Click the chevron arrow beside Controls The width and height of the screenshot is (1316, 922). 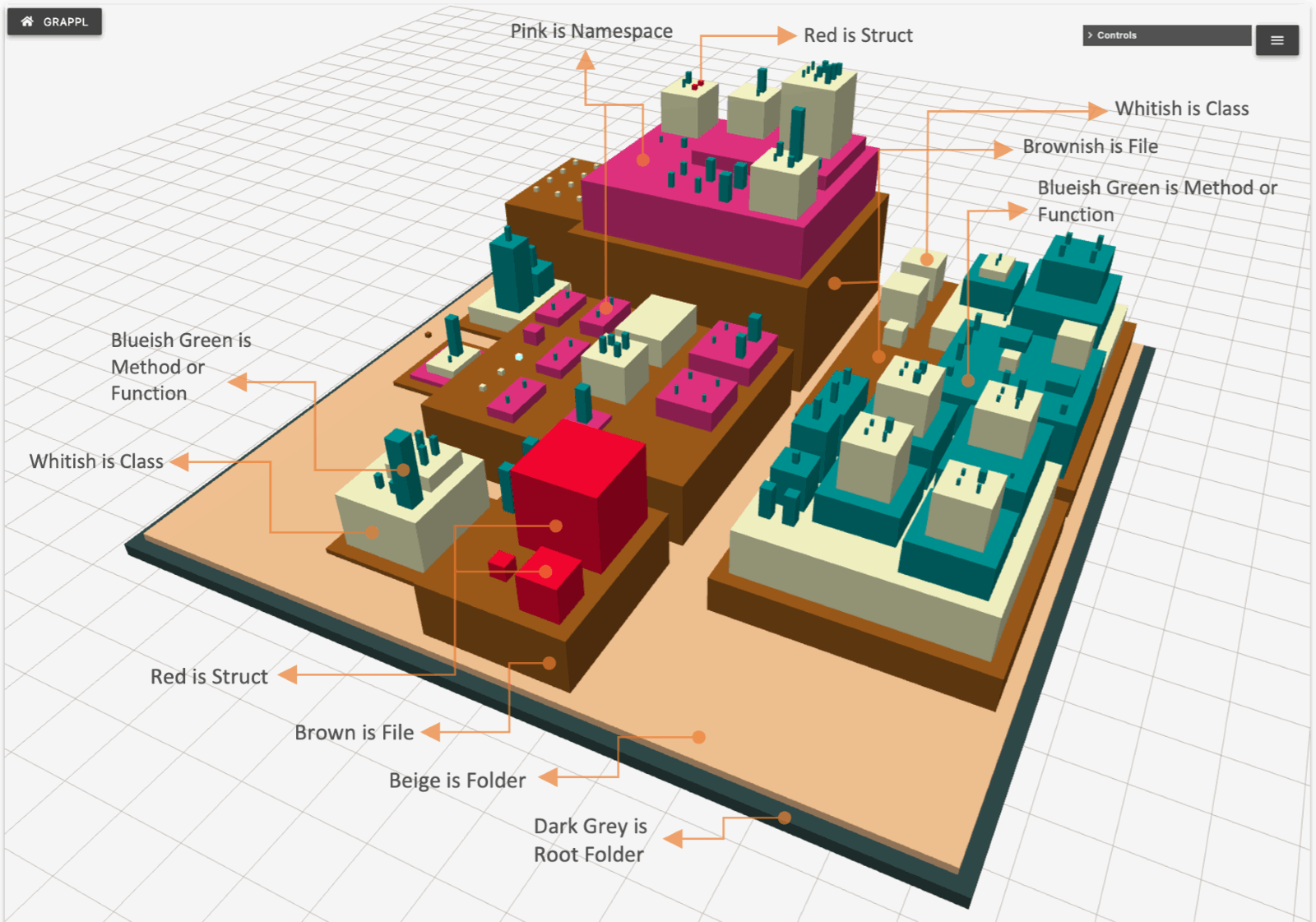[1091, 35]
